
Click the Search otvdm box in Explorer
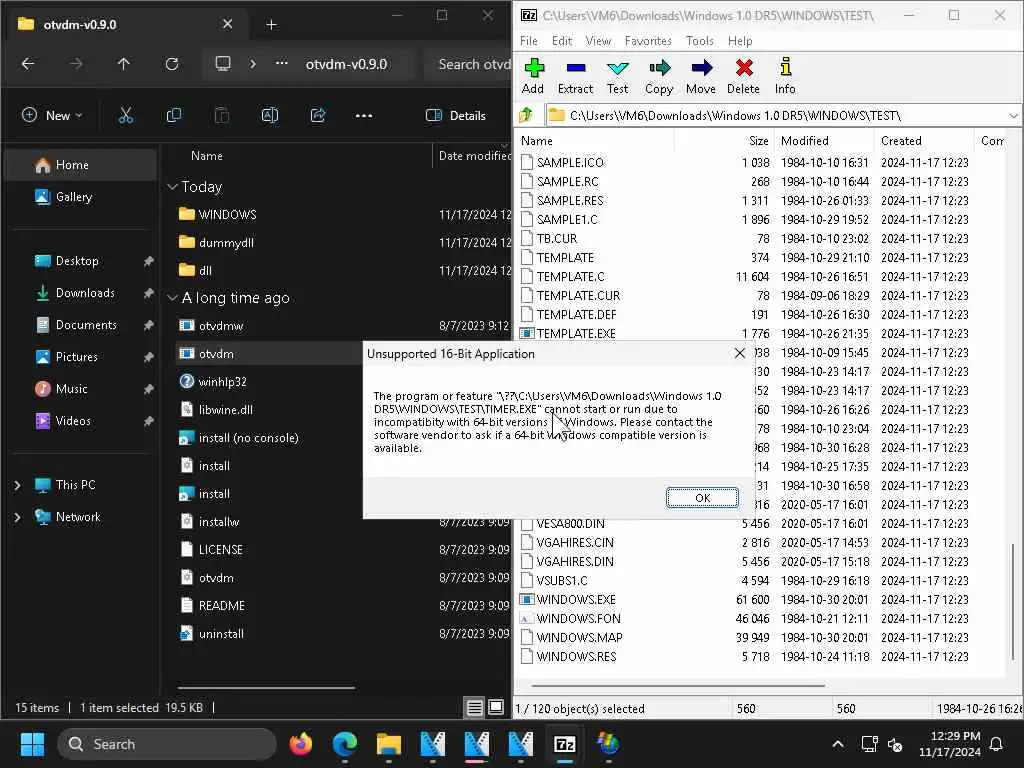(469, 64)
